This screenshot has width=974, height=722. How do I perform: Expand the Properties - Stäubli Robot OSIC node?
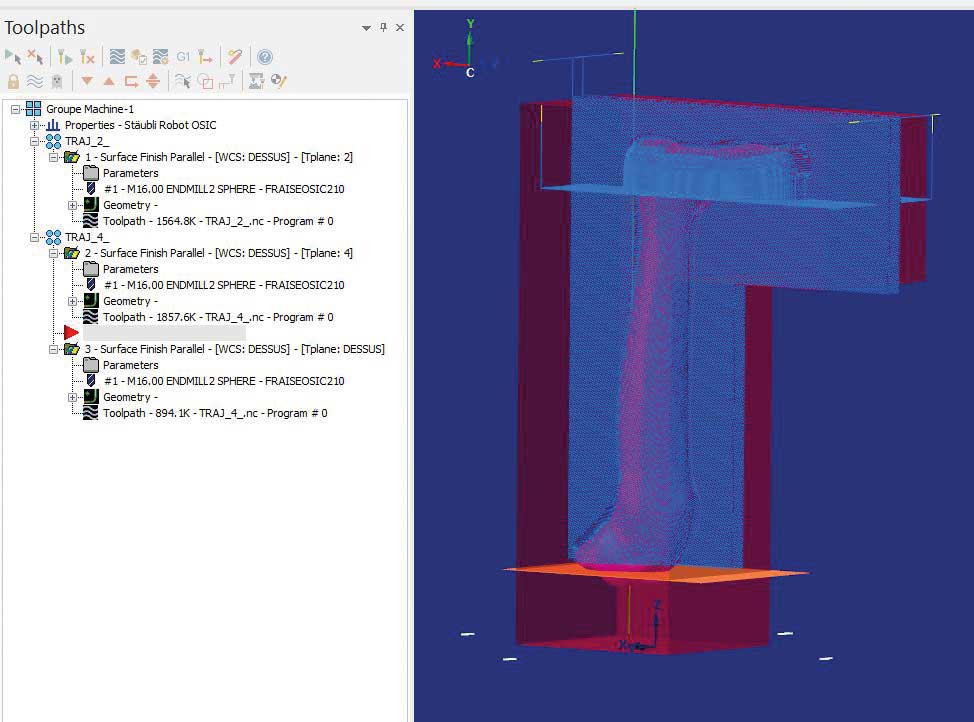click(35, 125)
